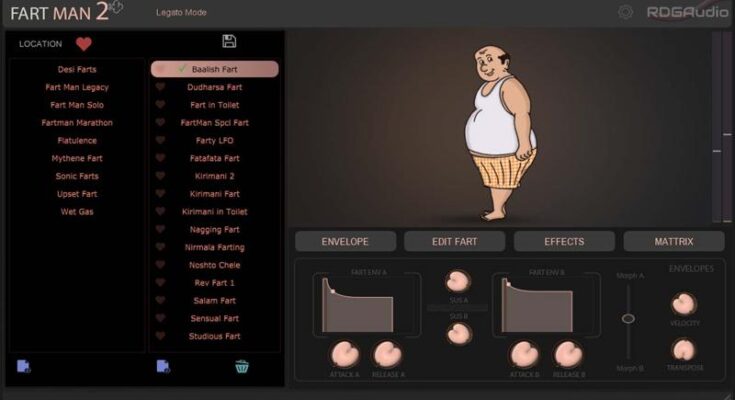The image size is (735, 400).
Task: Click the red heart favorites filter icon
Action: click(84, 44)
